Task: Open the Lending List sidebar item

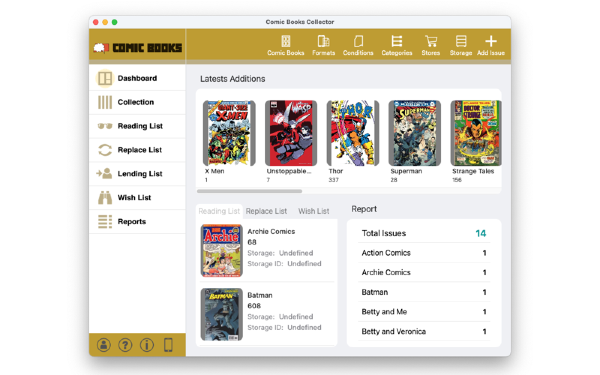Action: click(137, 174)
